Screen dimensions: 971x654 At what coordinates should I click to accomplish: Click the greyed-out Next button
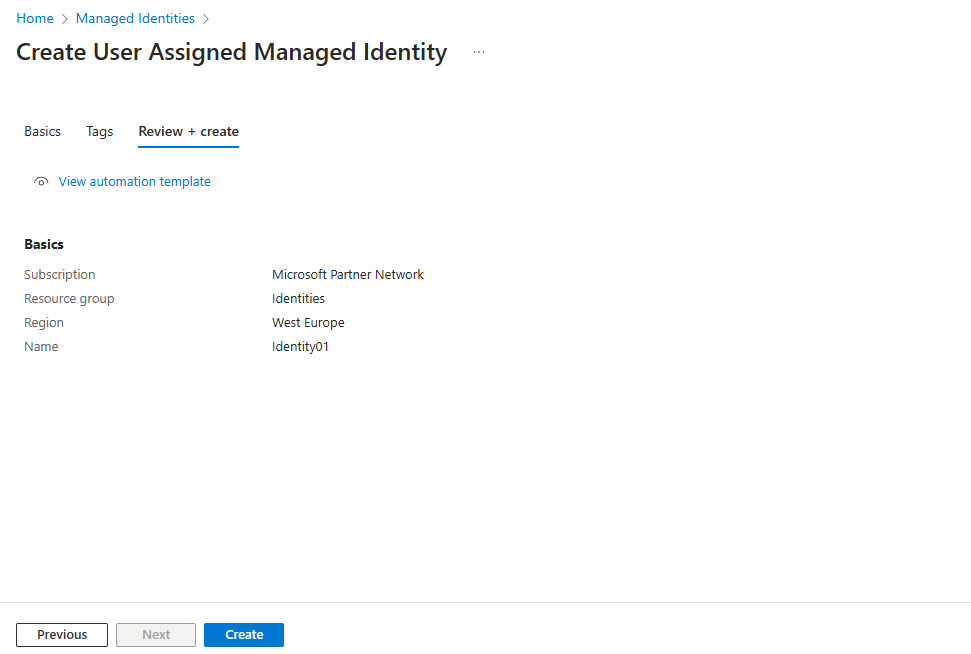[x=156, y=635]
